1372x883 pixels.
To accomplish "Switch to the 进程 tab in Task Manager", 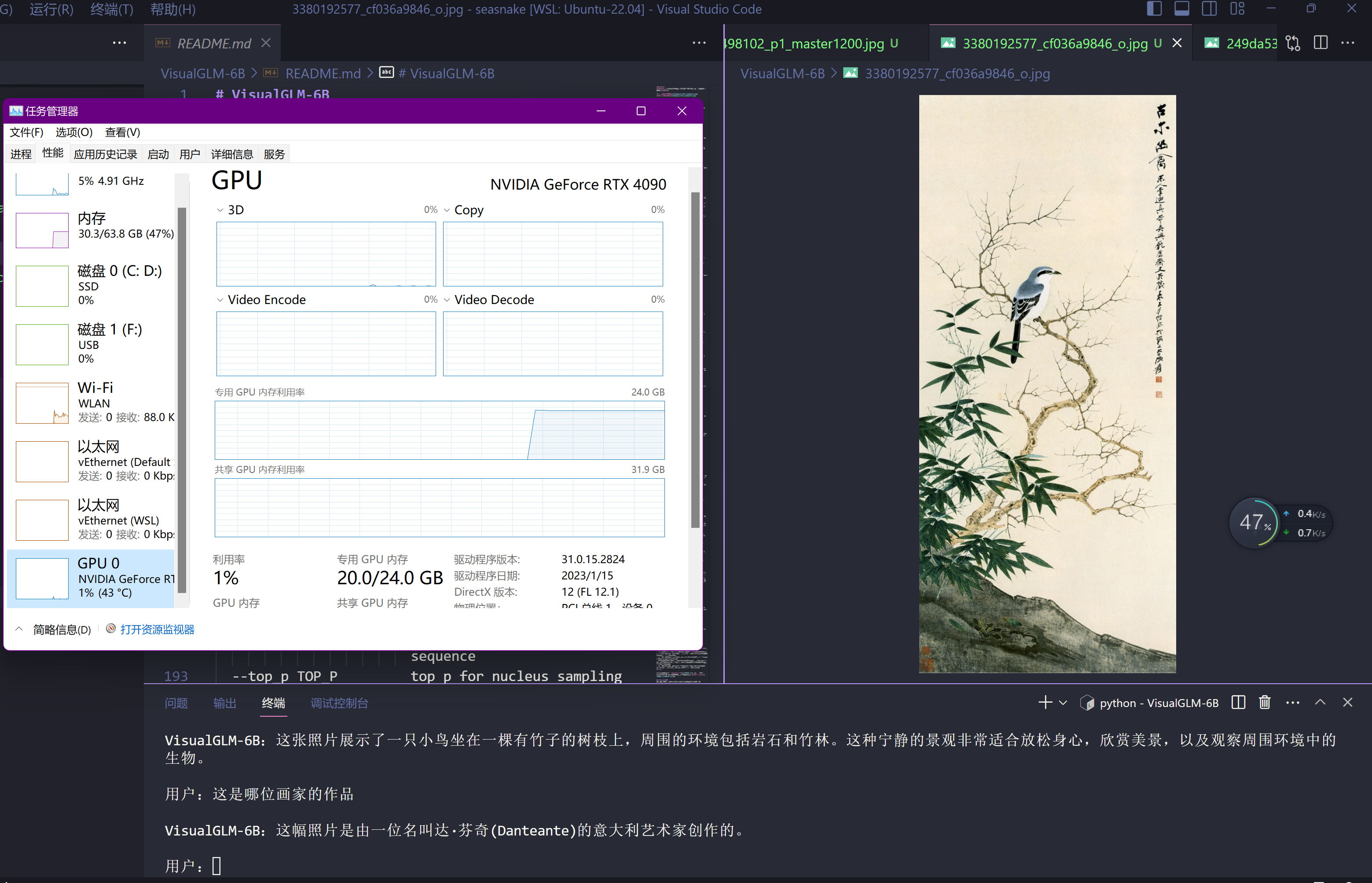I will (20, 153).
